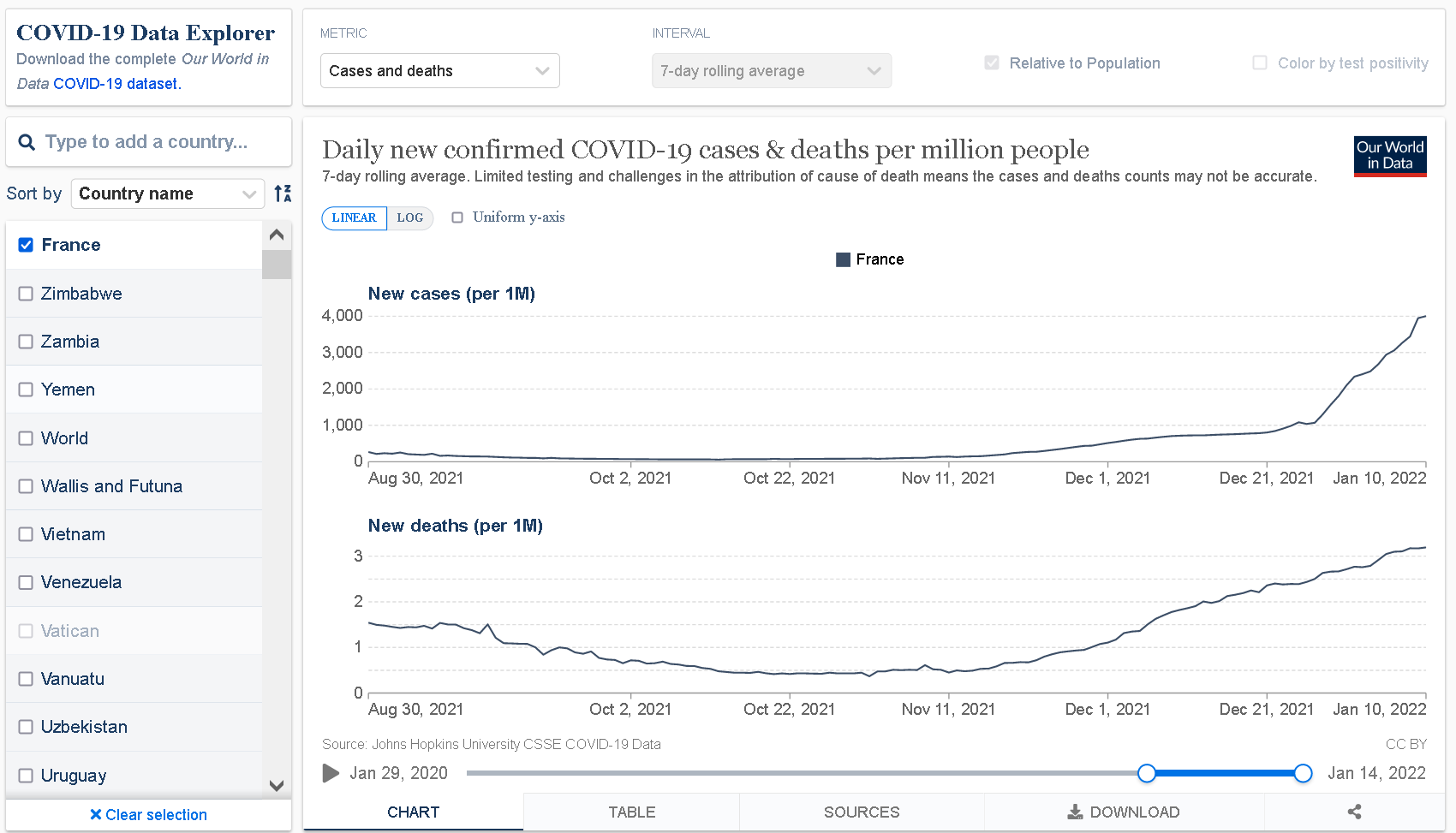Click the X icon in Clear selection
This screenshot has width=1456, height=833.
(x=96, y=814)
